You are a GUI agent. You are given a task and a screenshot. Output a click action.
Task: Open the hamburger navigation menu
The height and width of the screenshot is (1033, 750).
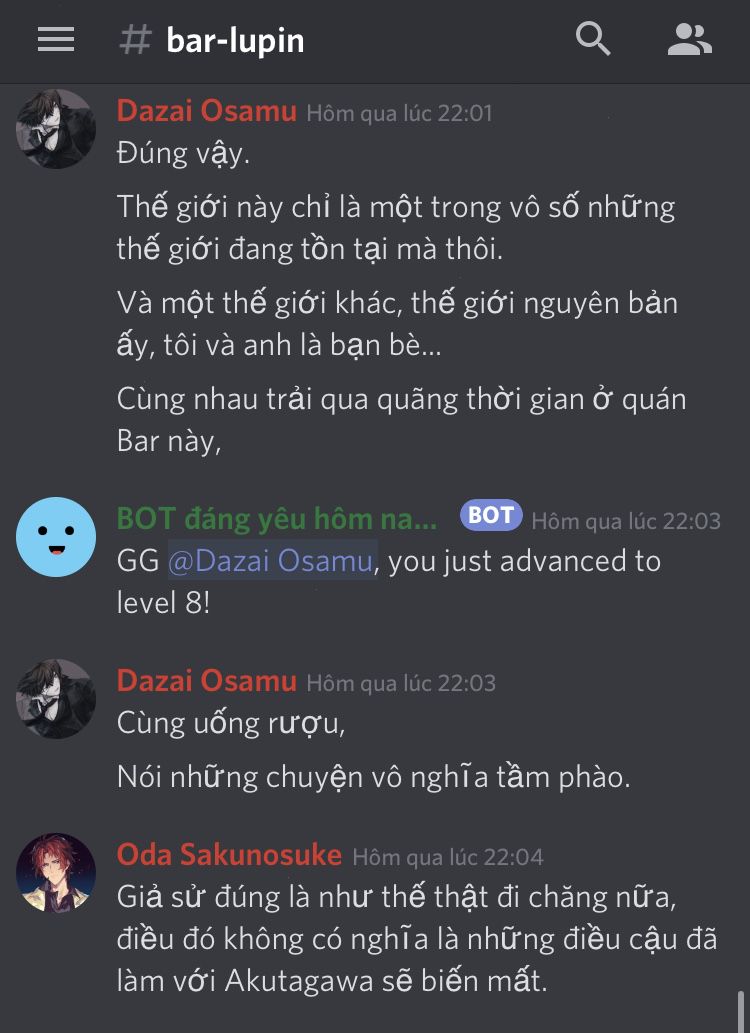coord(56,40)
